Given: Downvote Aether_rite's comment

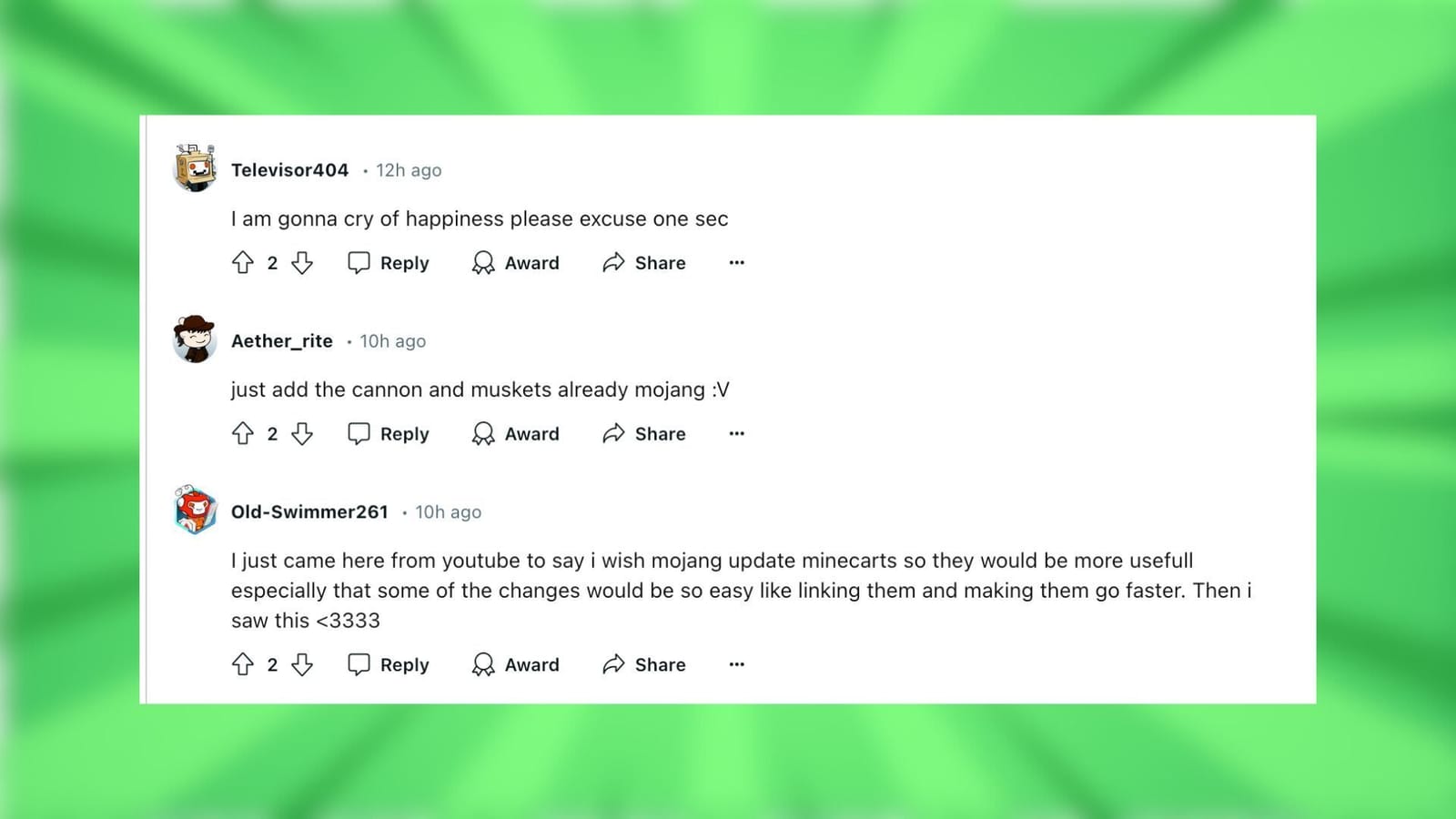Looking at the screenshot, I should click(x=302, y=434).
